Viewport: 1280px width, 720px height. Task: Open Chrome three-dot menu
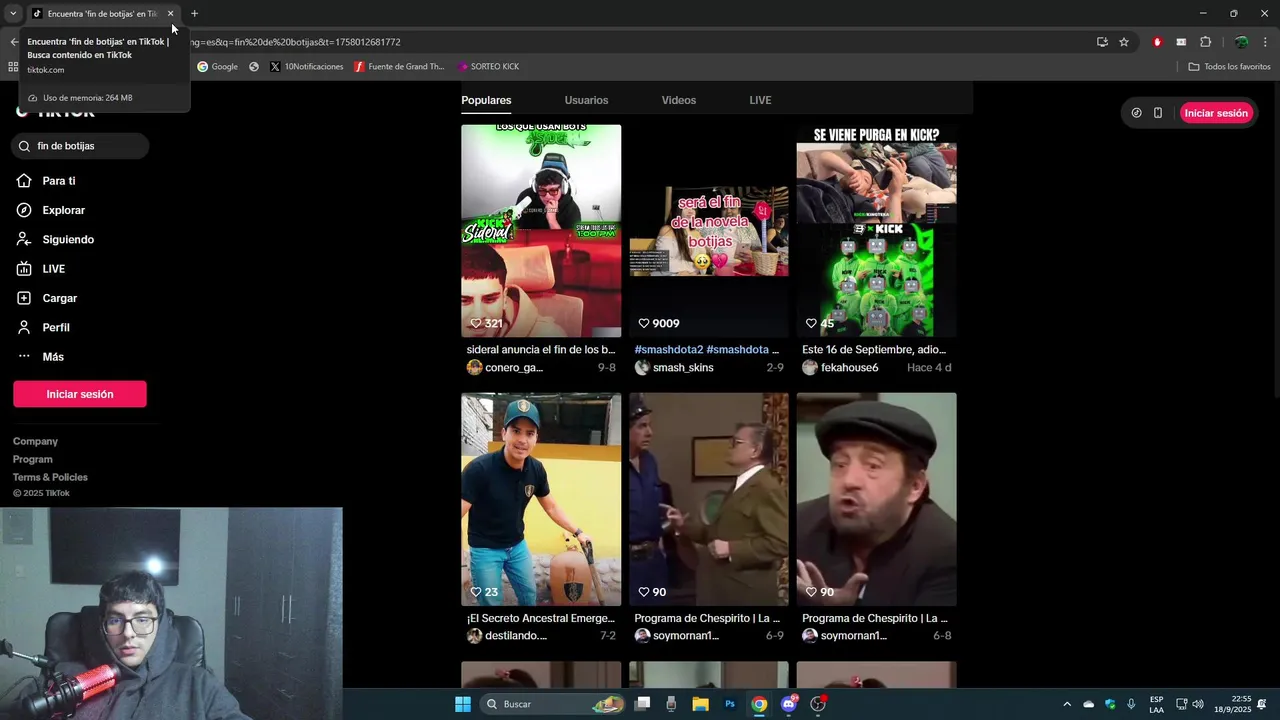pyautogui.click(x=1265, y=42)
